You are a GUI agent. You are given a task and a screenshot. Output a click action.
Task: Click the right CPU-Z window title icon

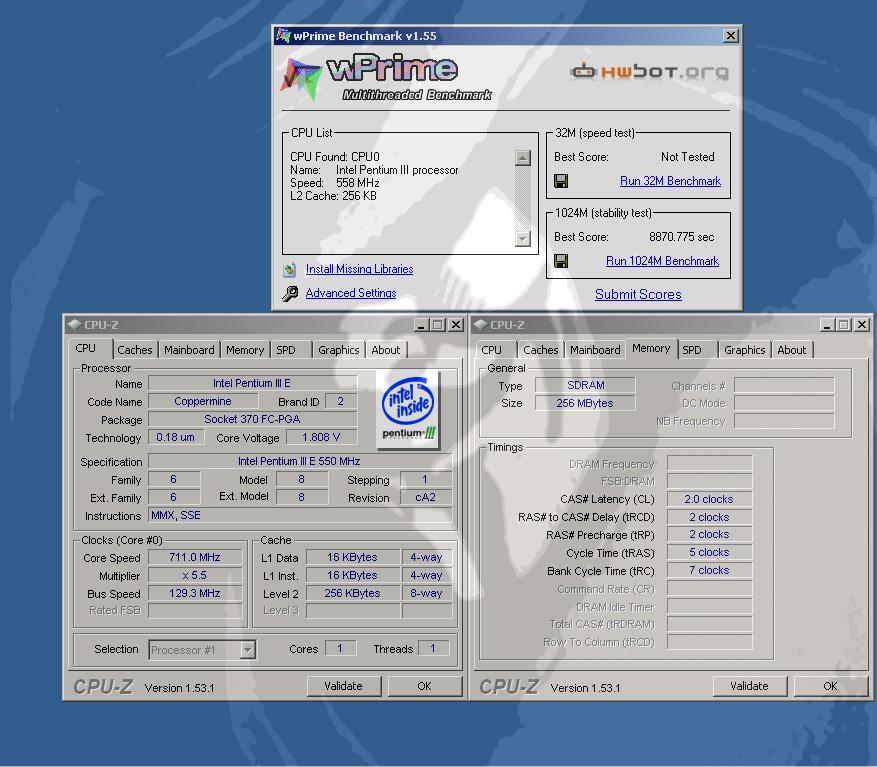pyautogui.click(x=480, y=325)
